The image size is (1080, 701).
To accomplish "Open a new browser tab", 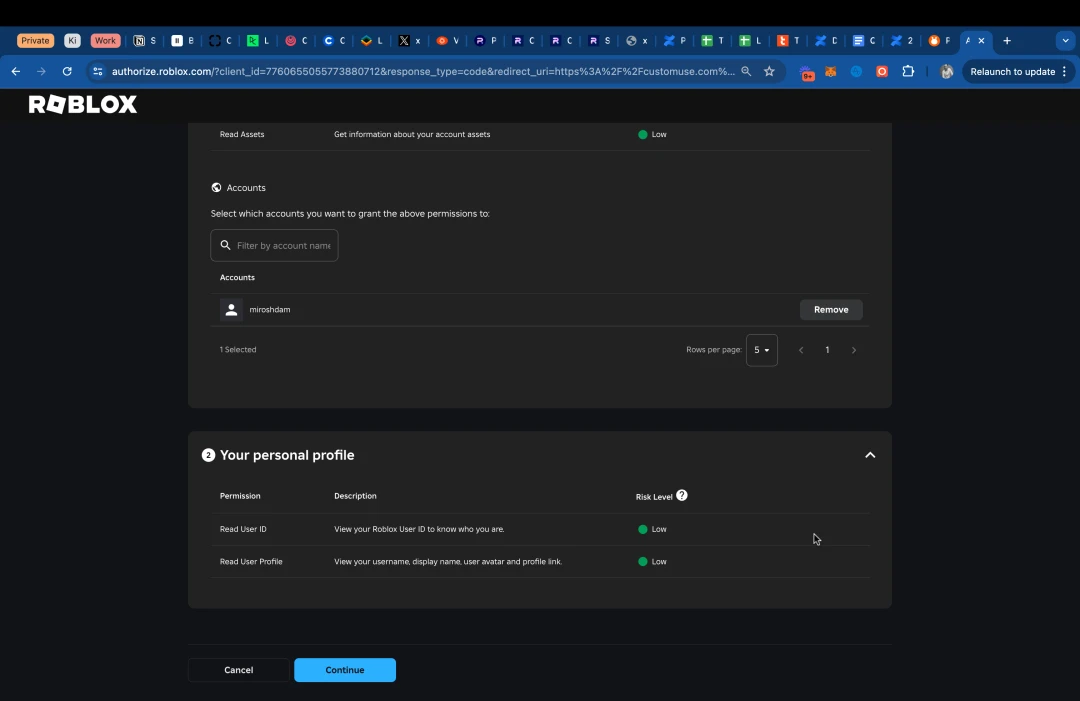I will coord(1007,41).
